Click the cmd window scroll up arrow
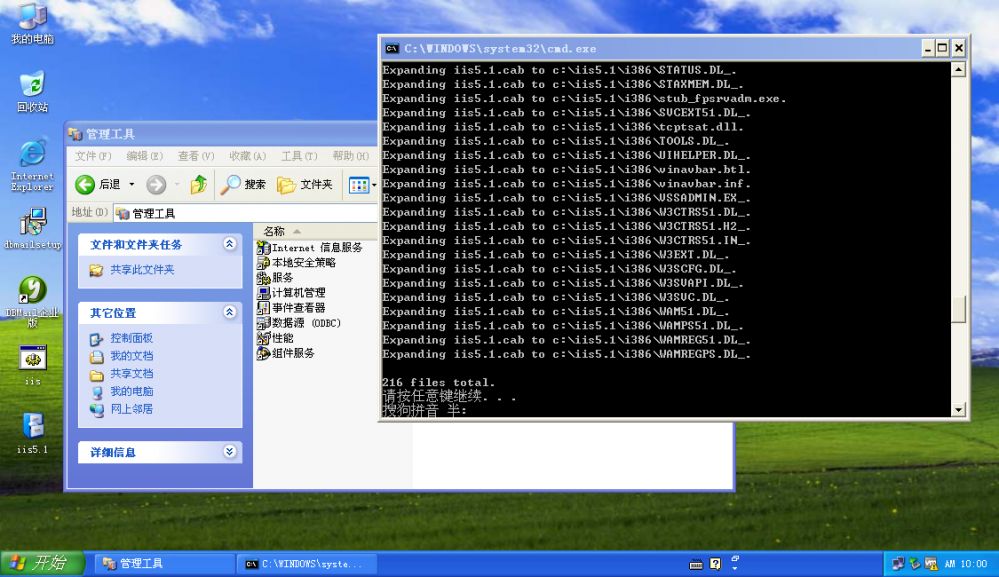 click(x=958, y=69)
